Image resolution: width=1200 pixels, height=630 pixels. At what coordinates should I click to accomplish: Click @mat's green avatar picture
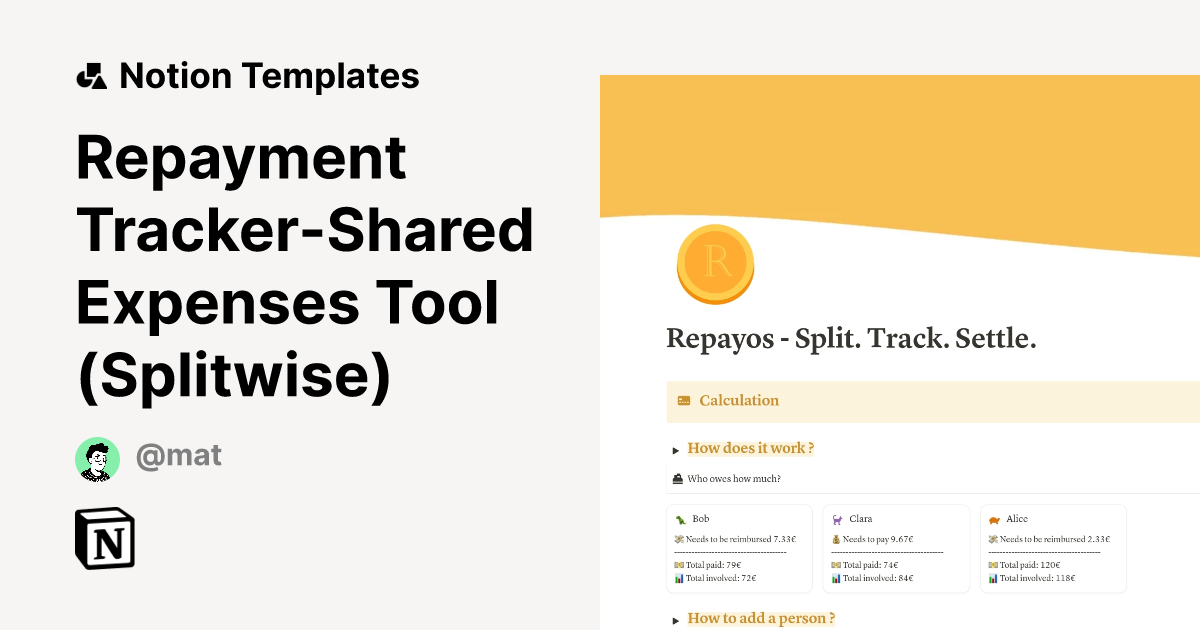[97, 457]
